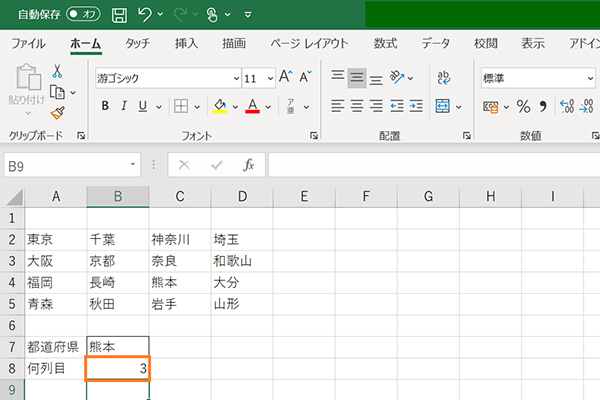Click the Insert Function fx icon
The height and width of the screenshot is (400, 600).
249,165
